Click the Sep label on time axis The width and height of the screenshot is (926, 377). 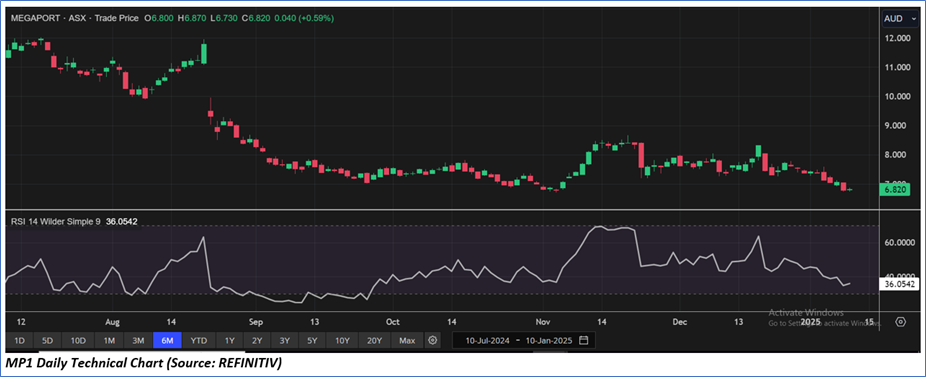coord(255,322)
